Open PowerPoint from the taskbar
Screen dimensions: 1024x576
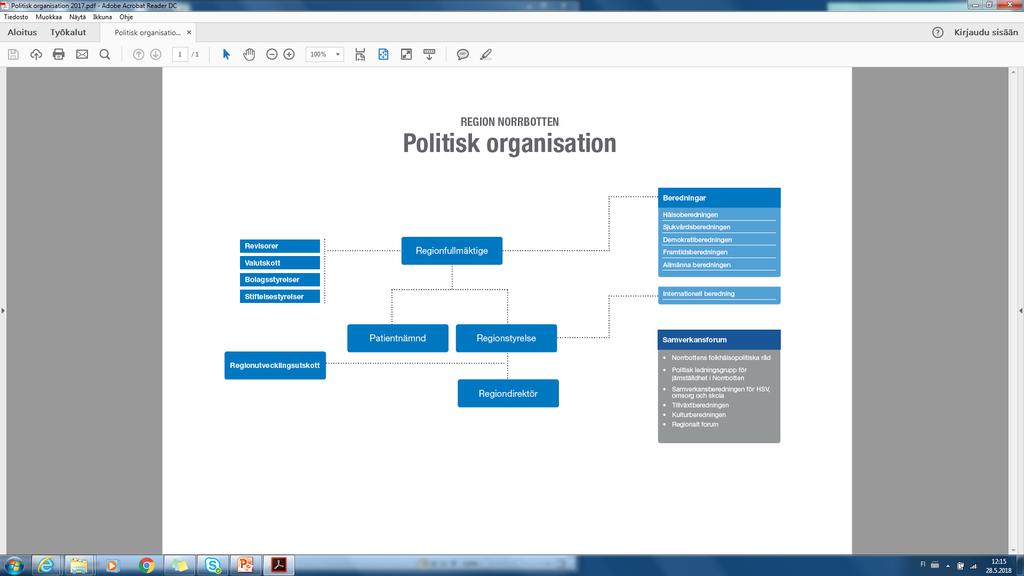point(246,566)
